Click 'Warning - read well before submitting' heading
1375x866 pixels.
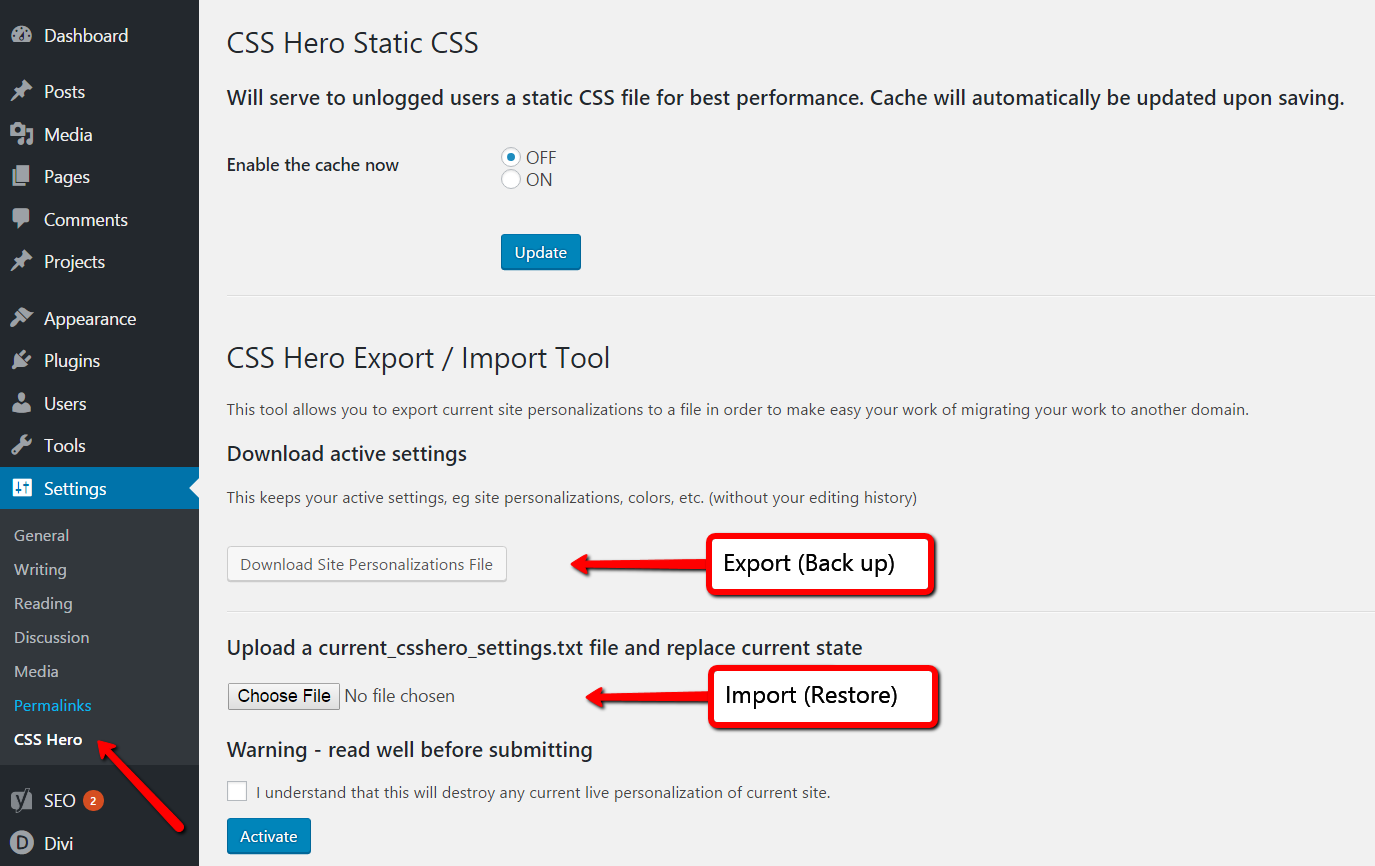click(410, 750)
